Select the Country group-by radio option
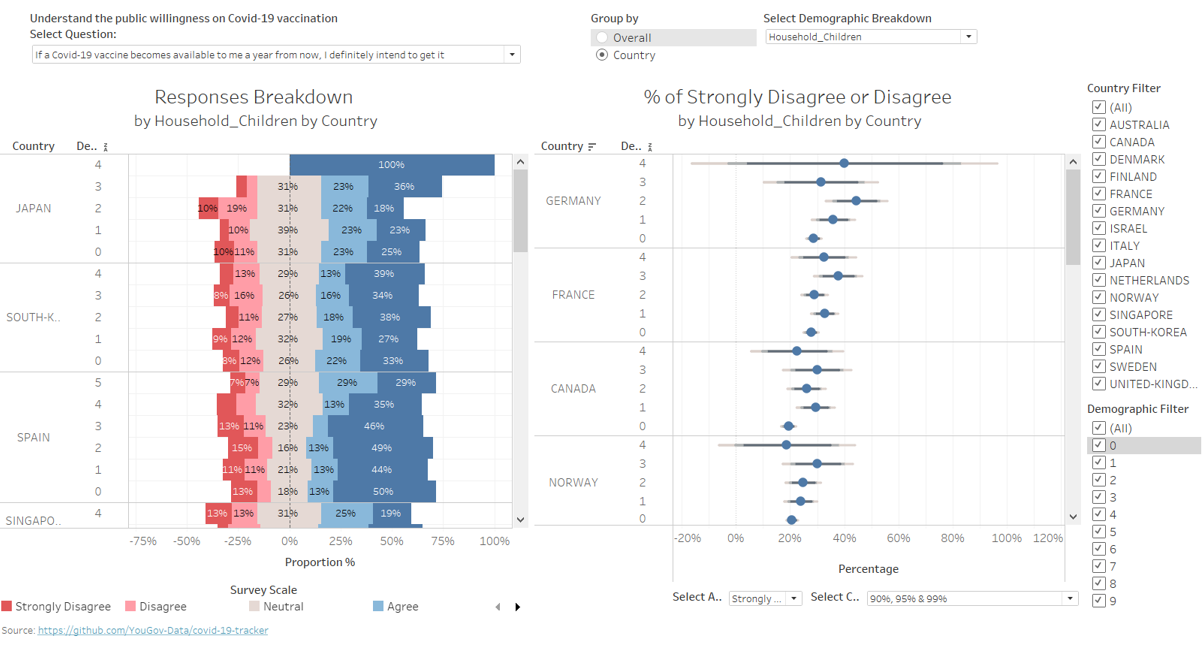This screenshot has height=654, width=1204. coord(602,55)
